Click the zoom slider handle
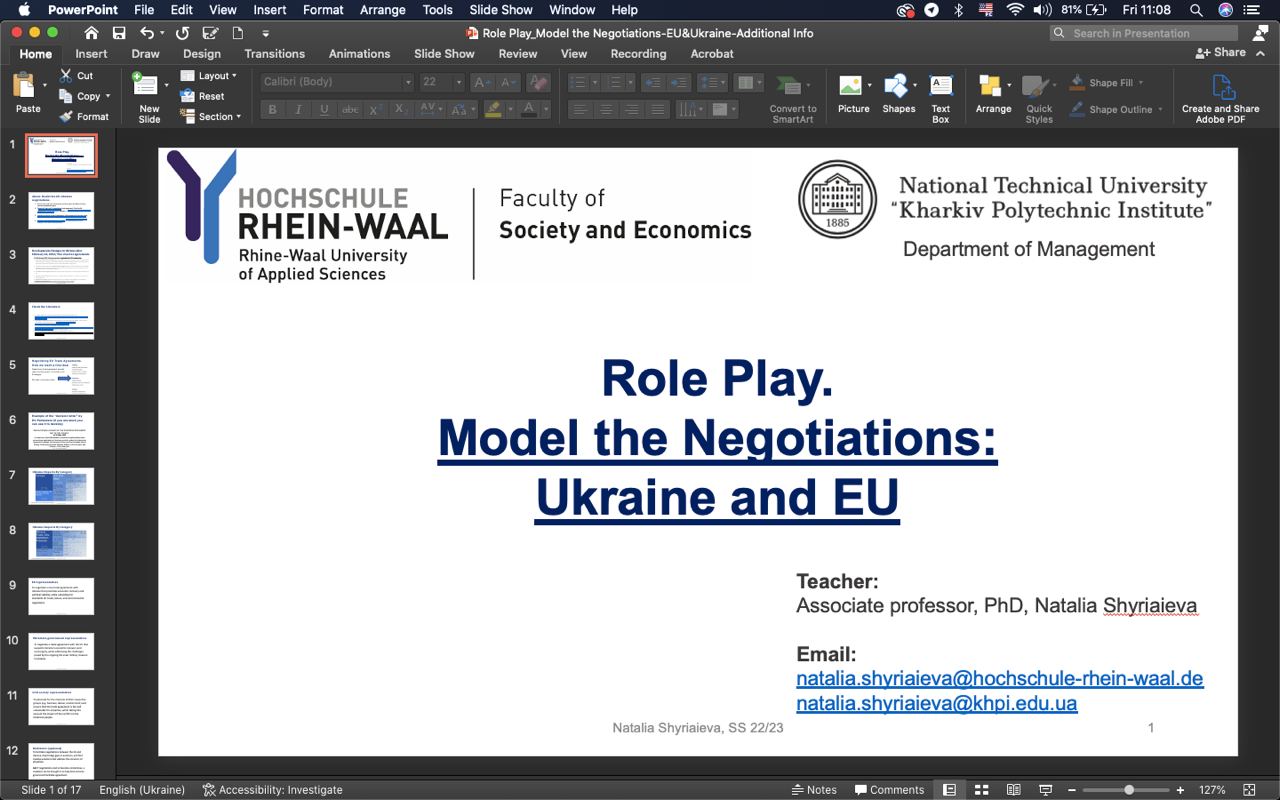The width and height of the screenshot is (1280, 800). coord(1129,790)
